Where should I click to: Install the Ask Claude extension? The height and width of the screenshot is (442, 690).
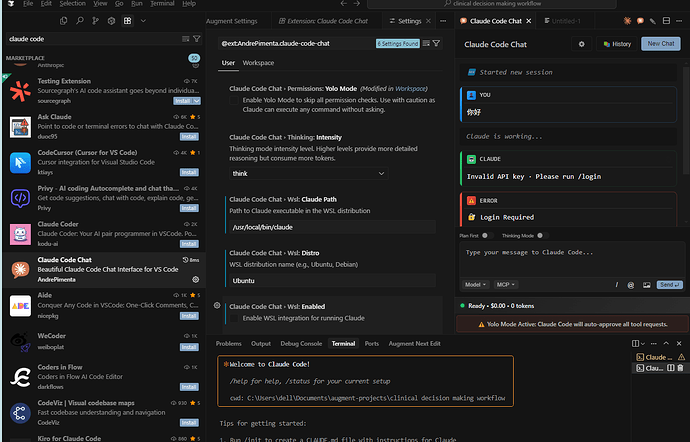(189, 136)
